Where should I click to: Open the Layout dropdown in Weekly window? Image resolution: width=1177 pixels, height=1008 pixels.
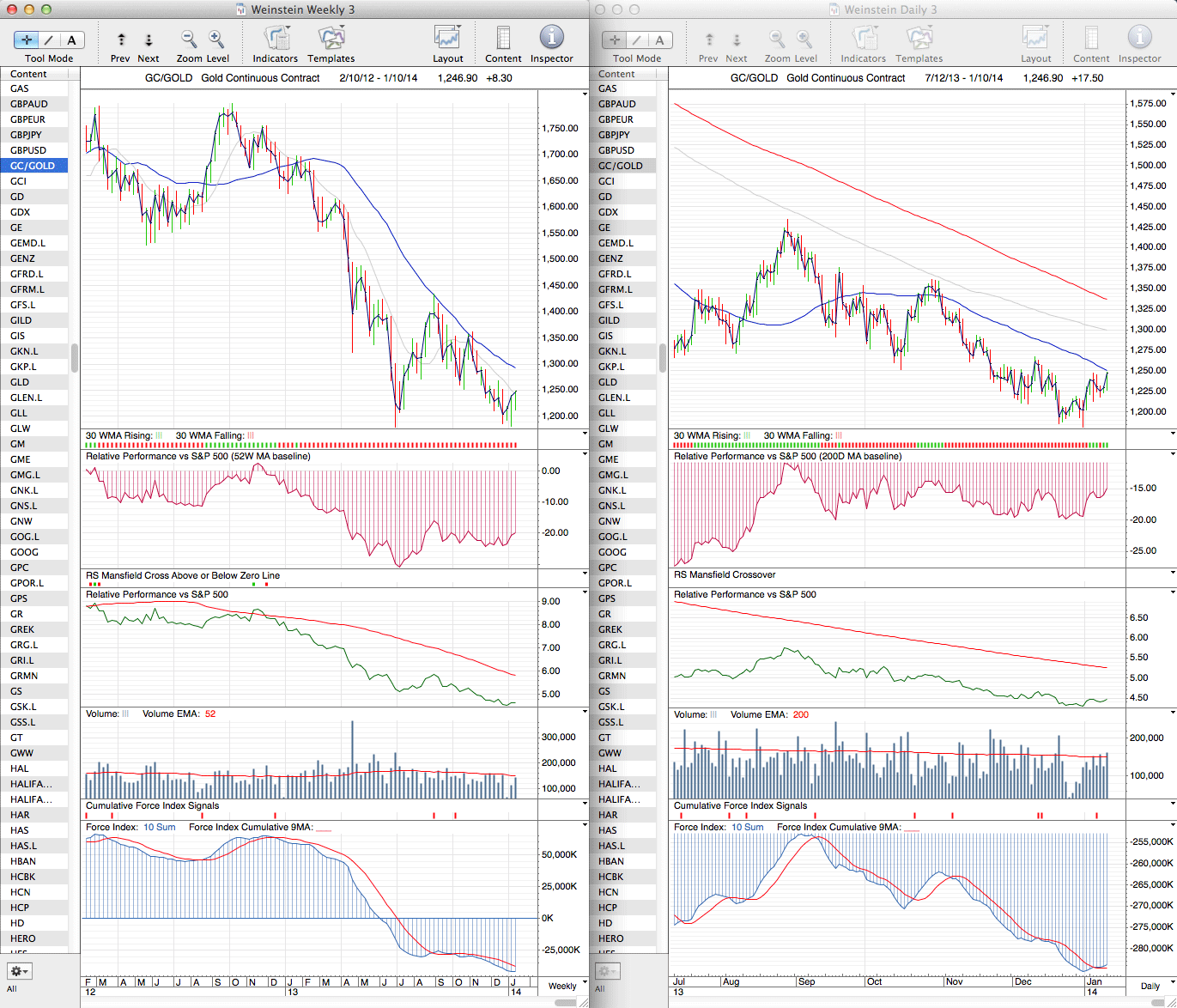pyautogui.click(x=447, y=39)
